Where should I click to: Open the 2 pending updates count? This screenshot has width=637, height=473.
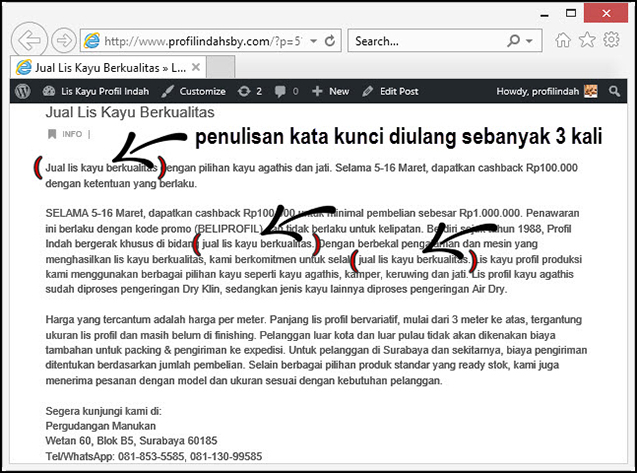259,91
